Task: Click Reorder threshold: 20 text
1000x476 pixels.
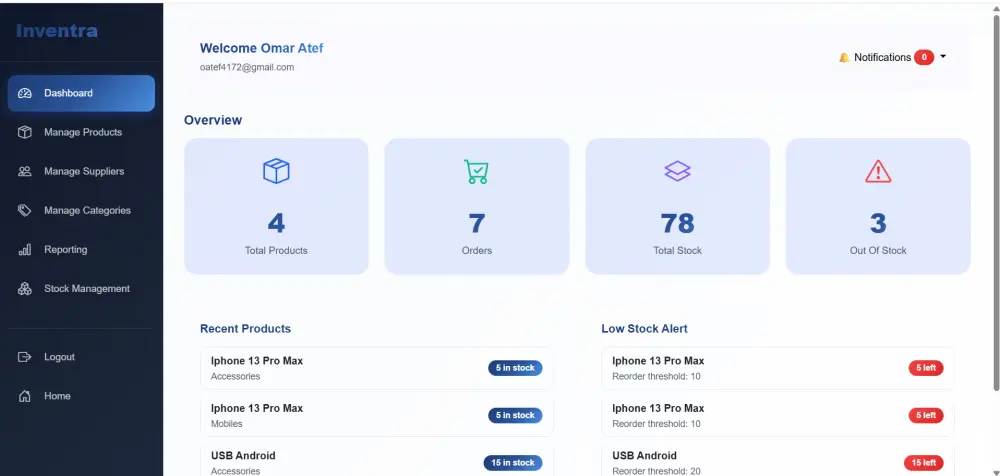Action: tap(656, 471)
